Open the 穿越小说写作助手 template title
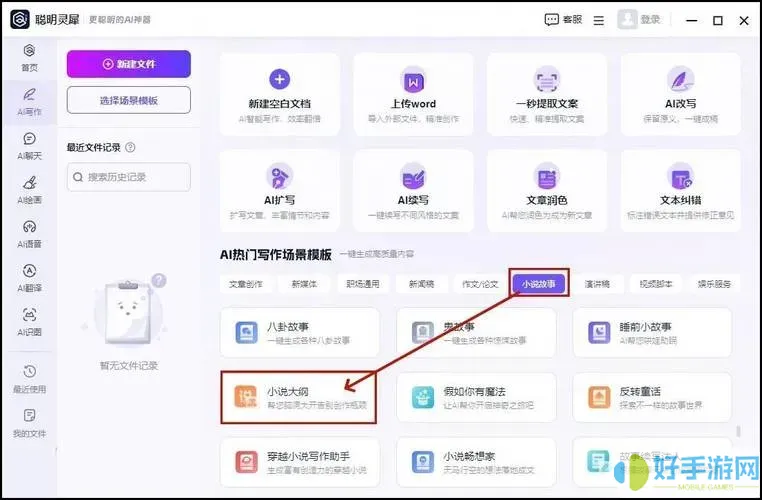 [308, 456]
